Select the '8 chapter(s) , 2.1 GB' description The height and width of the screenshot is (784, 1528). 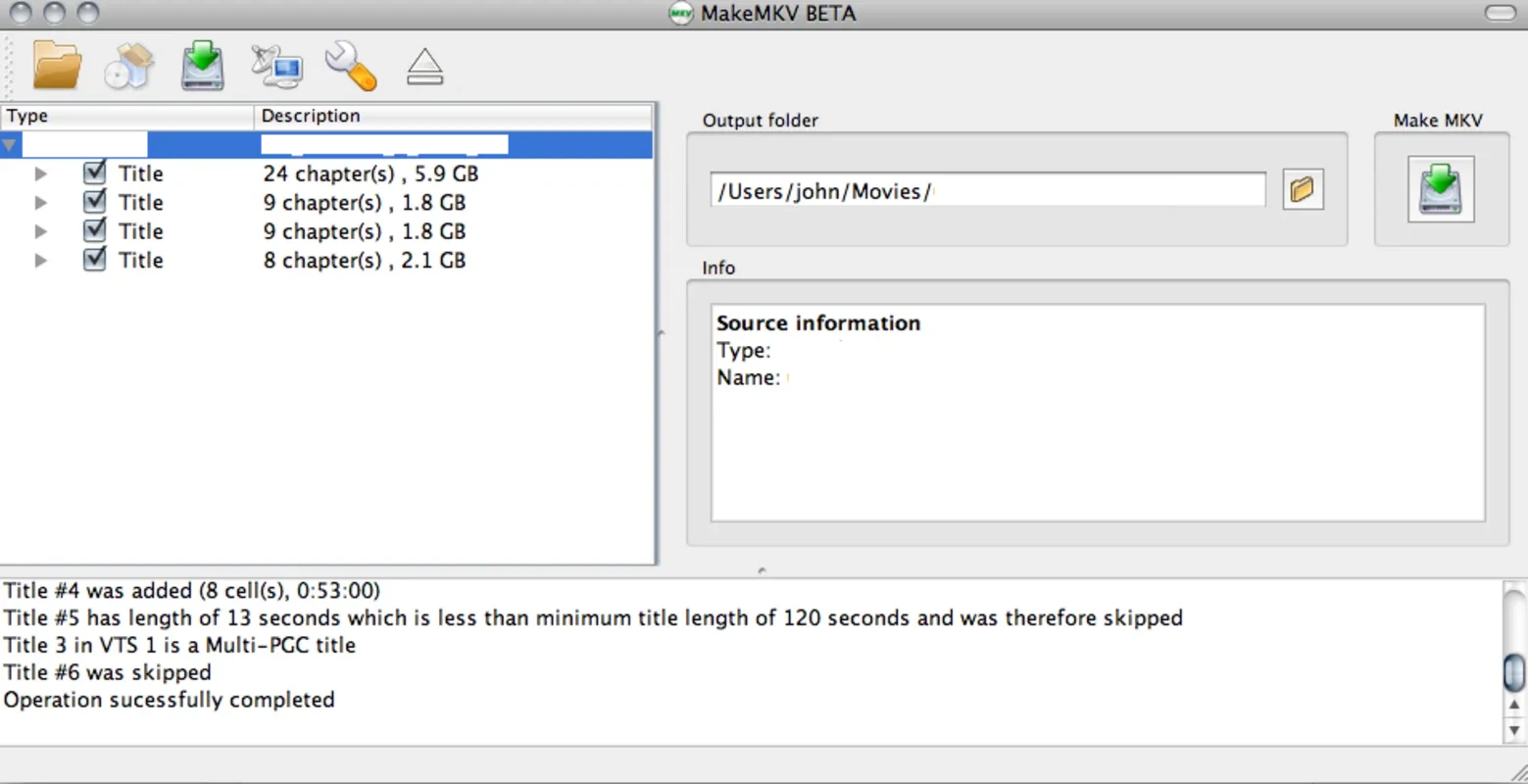364,261
